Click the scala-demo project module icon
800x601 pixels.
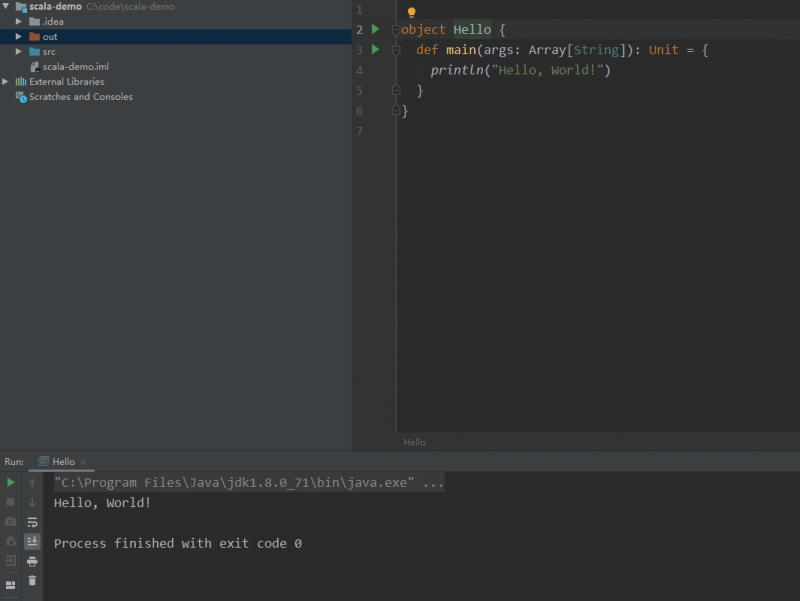coord(21,7)
